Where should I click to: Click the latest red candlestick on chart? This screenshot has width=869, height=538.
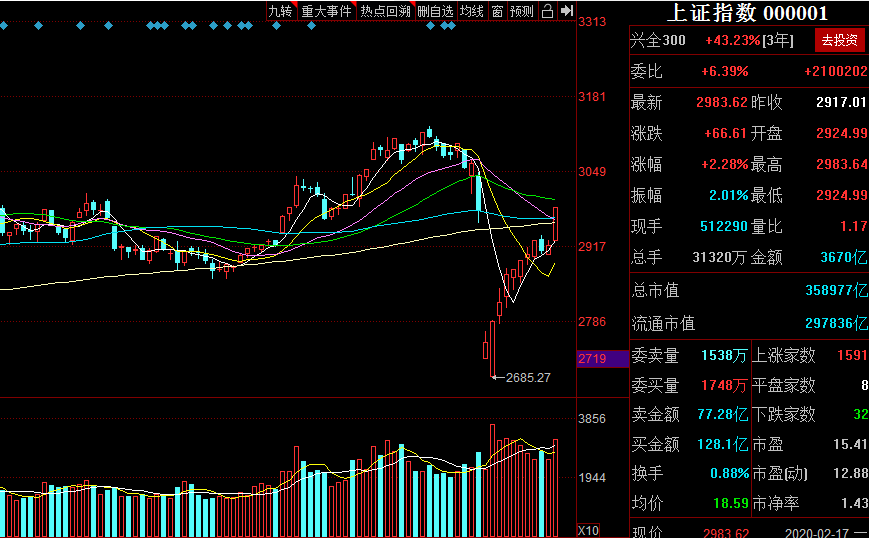[555, 224]
